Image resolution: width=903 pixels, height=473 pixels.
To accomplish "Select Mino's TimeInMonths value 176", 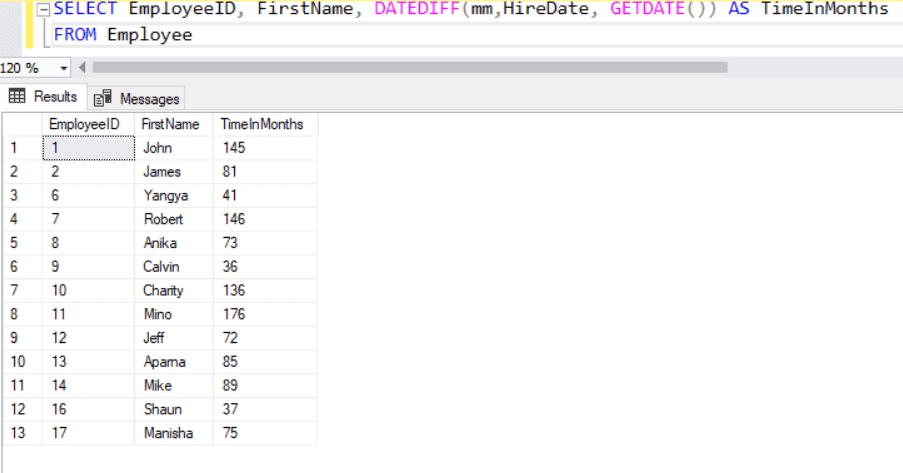I will point(234,315).
